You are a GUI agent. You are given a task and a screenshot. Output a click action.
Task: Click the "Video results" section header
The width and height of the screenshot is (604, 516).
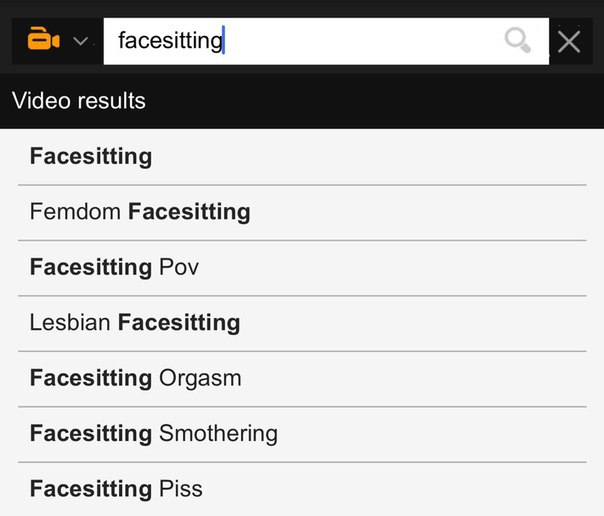click(79, 101)
